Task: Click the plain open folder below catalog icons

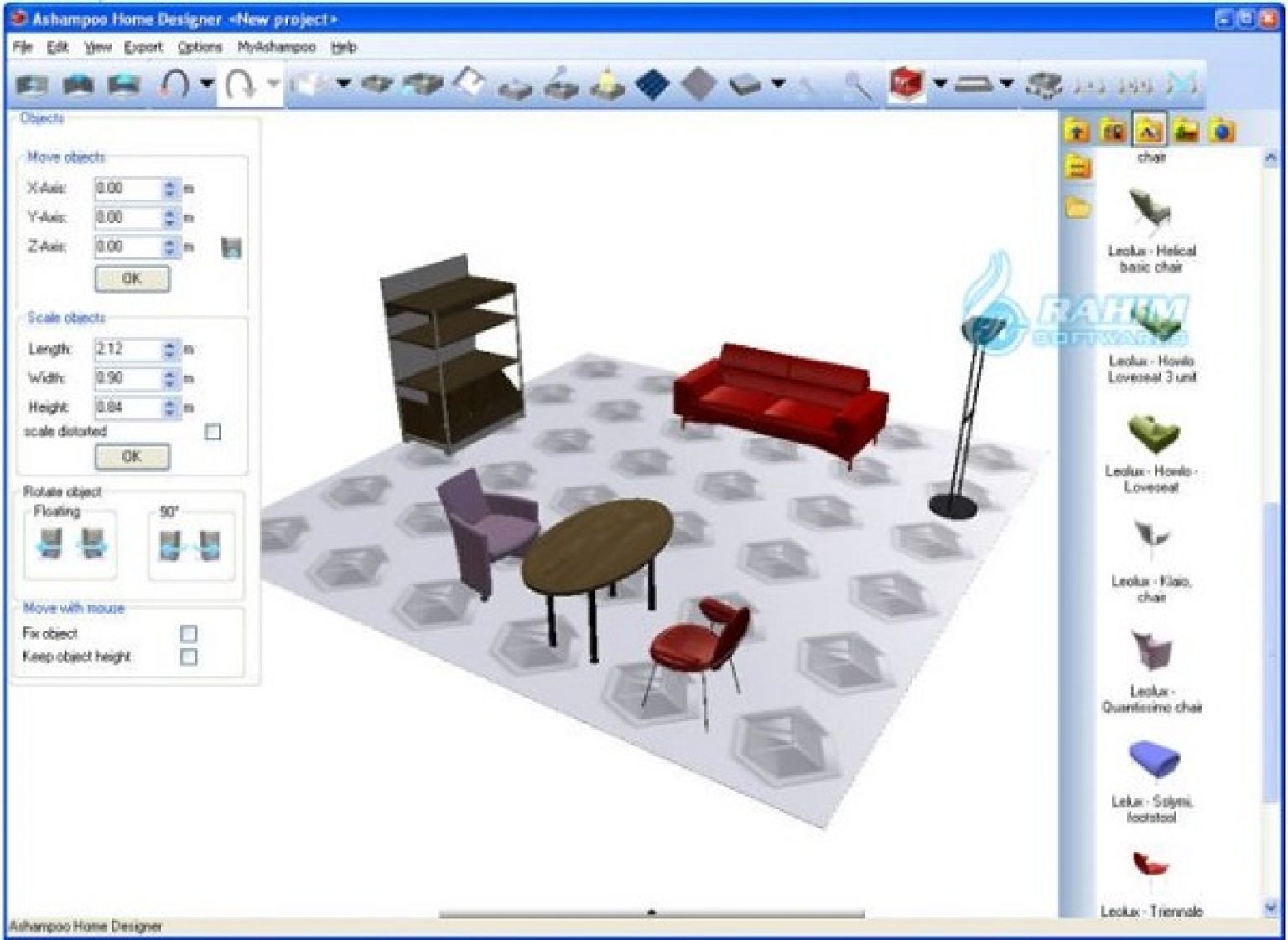Action: pos(1078,207)
